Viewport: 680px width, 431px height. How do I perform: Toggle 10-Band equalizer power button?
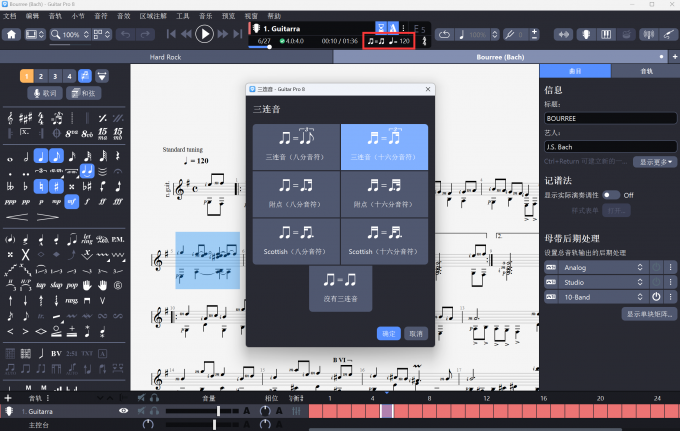tap(656, 297)
